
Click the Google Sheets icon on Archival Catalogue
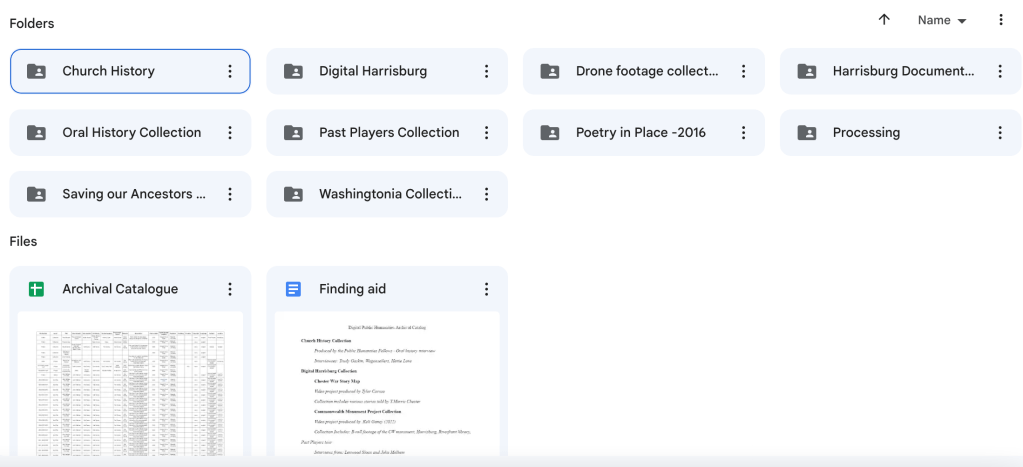point(36,289)
